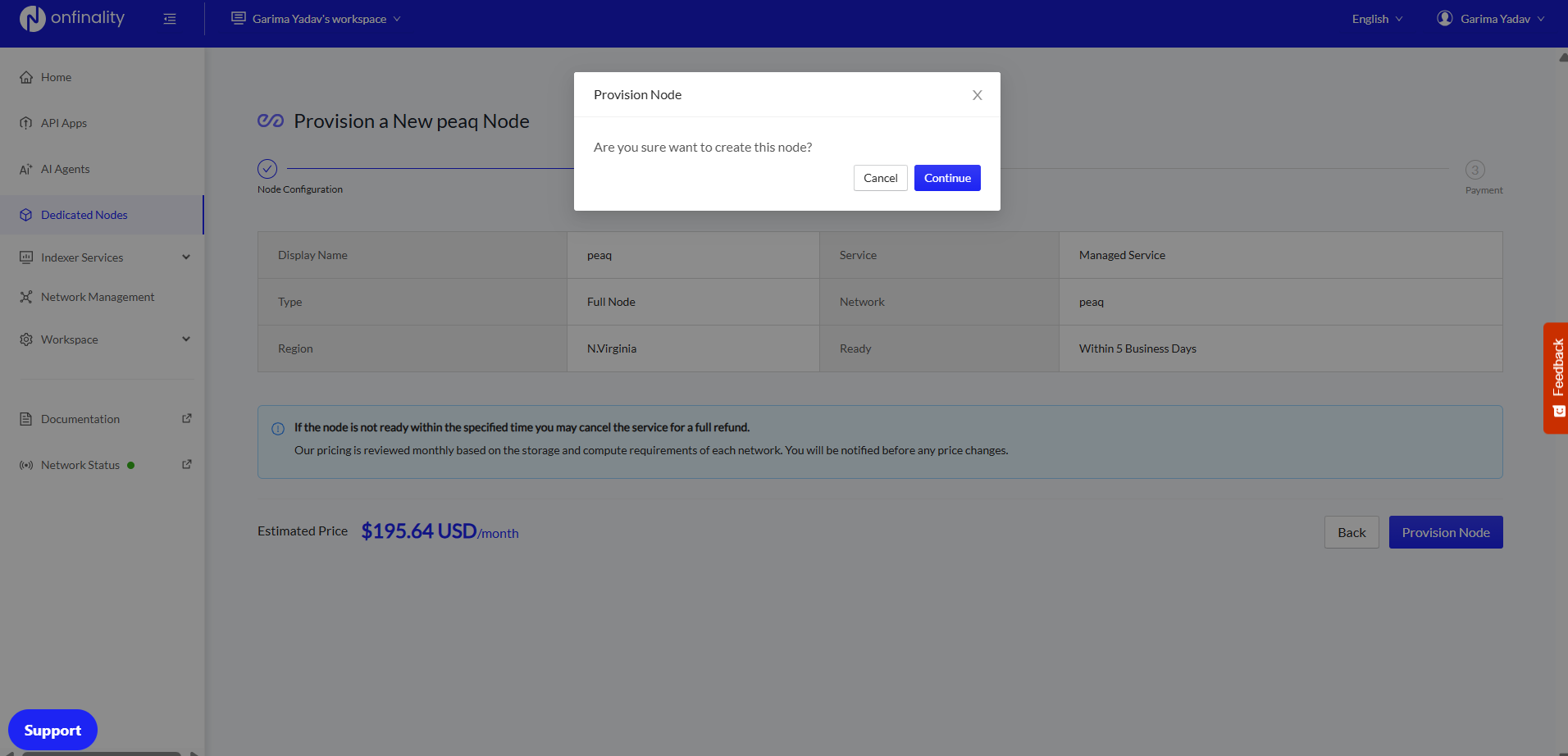Click Within 5 Business Days value

click(1137, 348)
